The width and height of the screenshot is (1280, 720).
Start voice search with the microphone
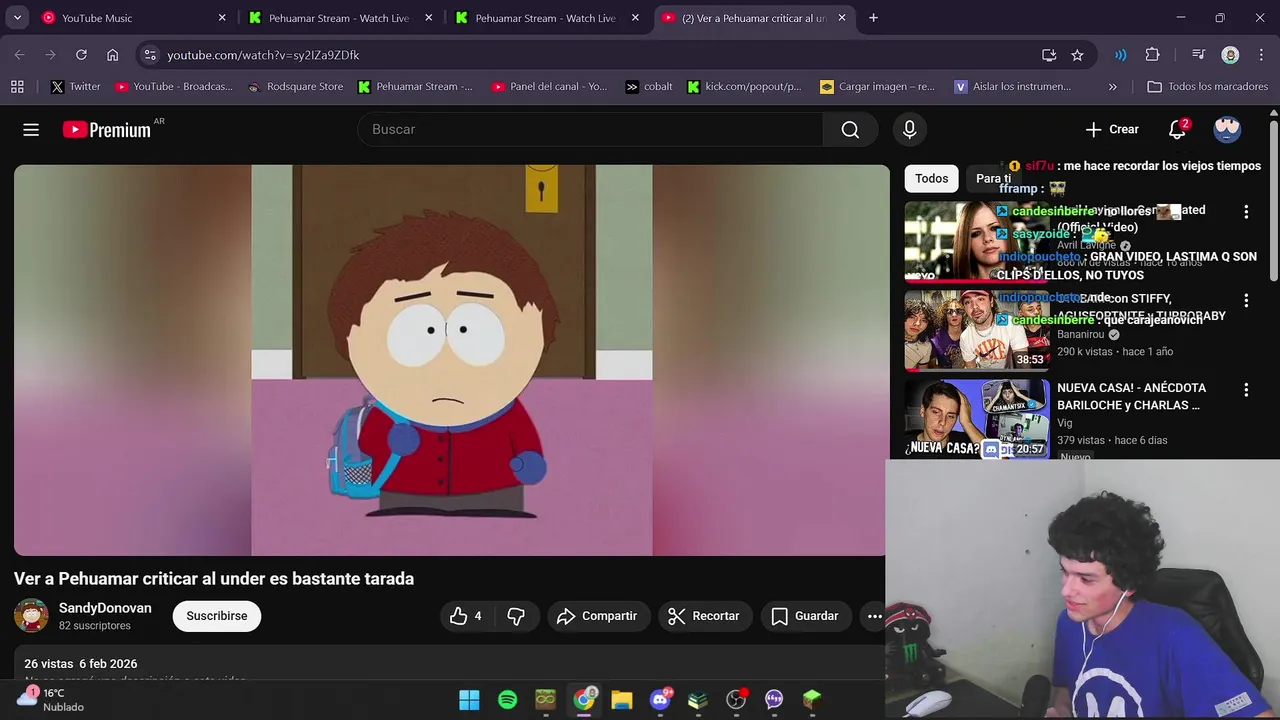[909, 129]
